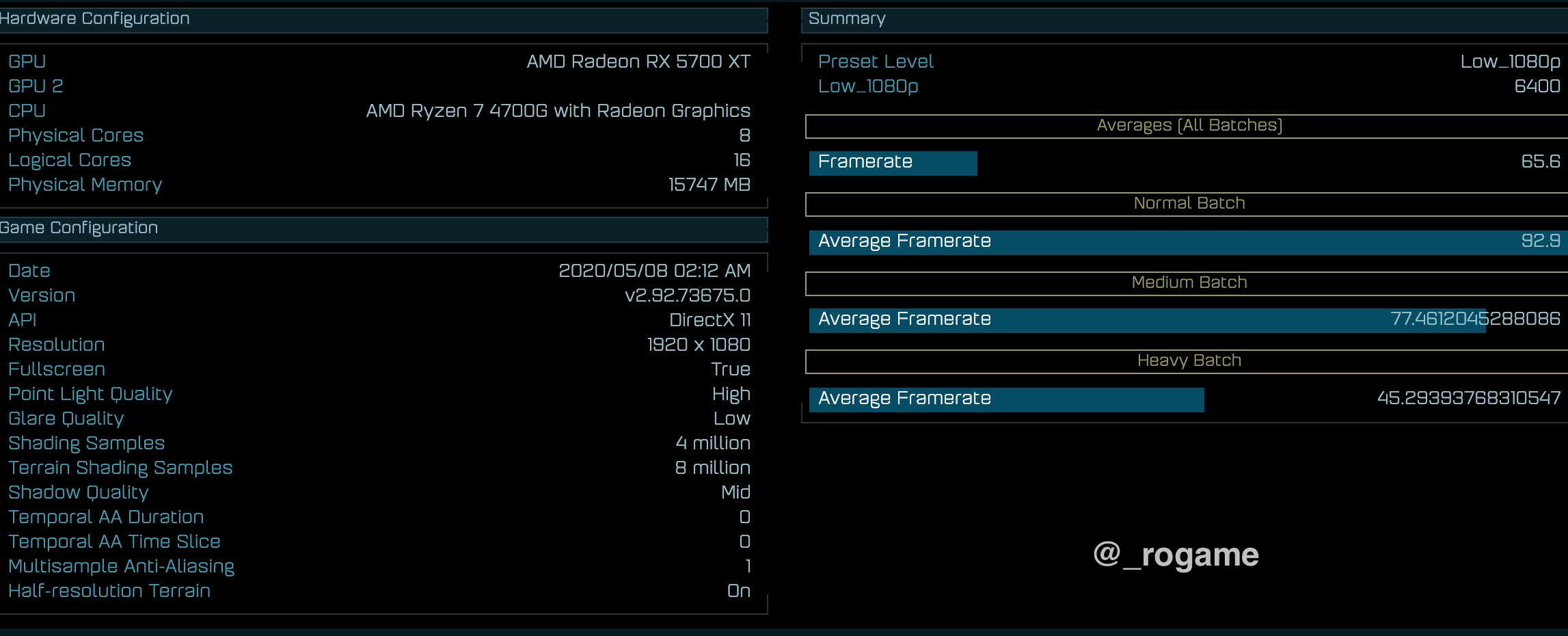The image size is (1568, 636).
Task: Click the Physical Memory value 15747 MB
Action: click(x=709, y=184)
